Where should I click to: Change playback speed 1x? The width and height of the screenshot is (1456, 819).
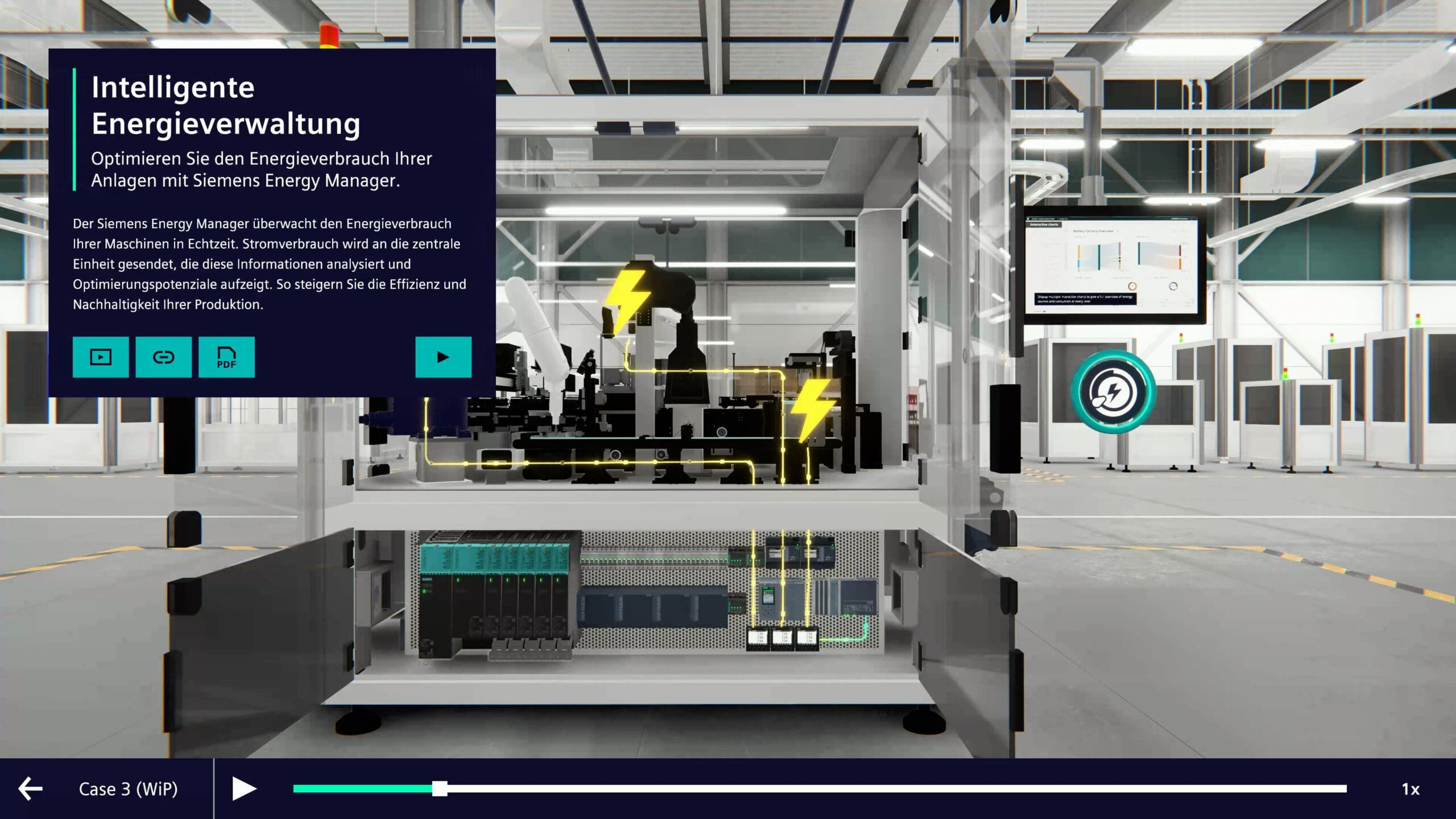point(1410,789)
